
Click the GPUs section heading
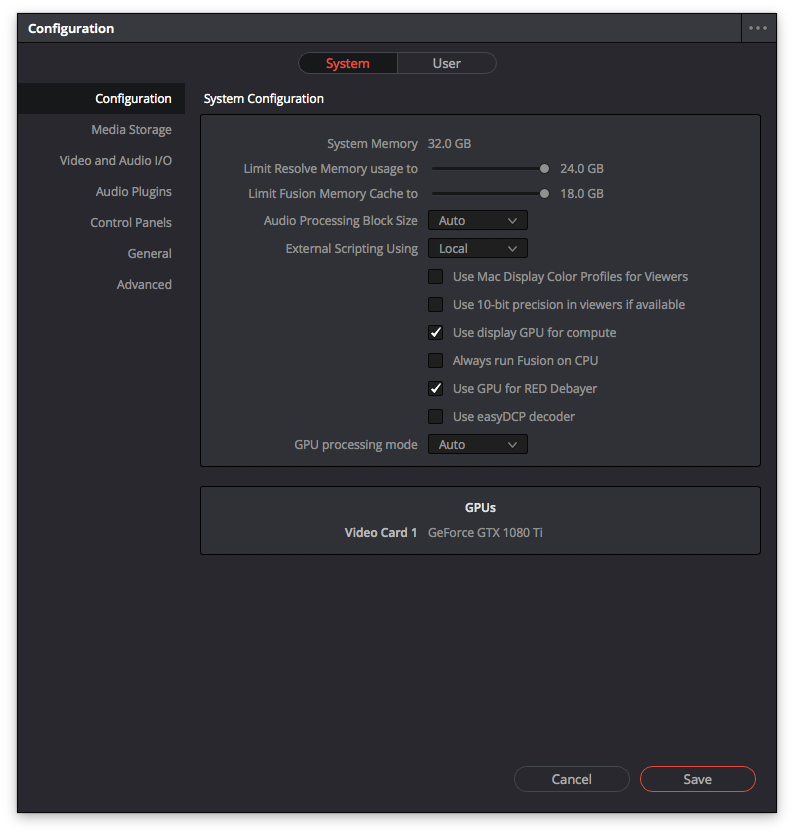pos(480,507)
